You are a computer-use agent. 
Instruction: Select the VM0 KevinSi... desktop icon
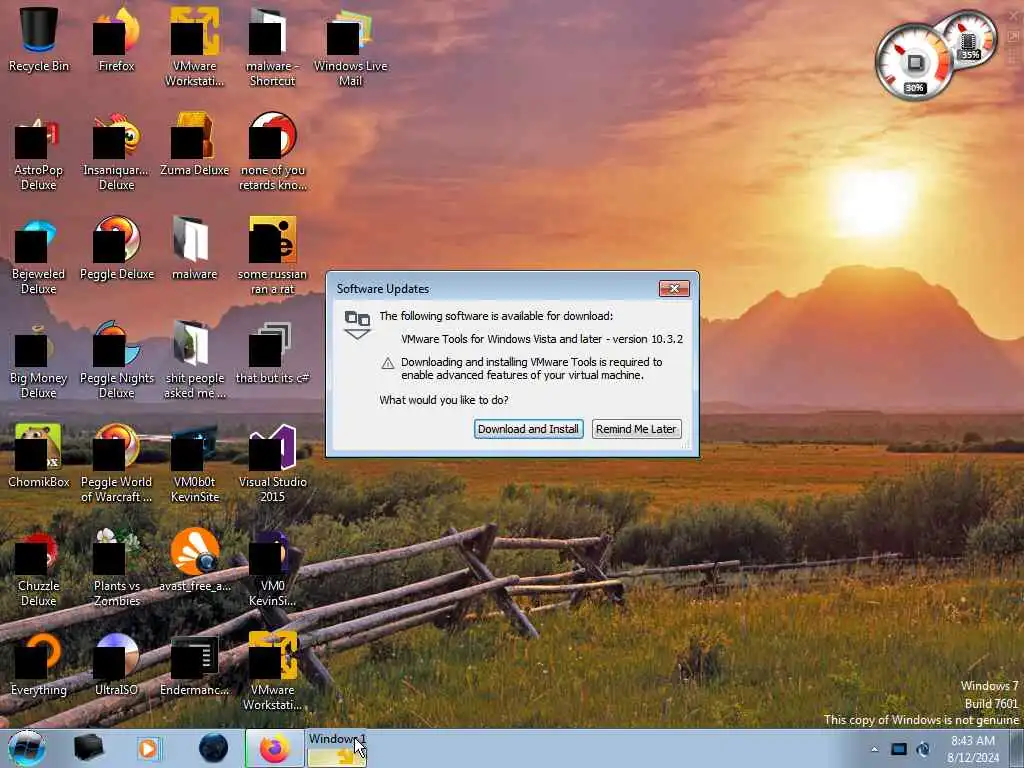272,567
